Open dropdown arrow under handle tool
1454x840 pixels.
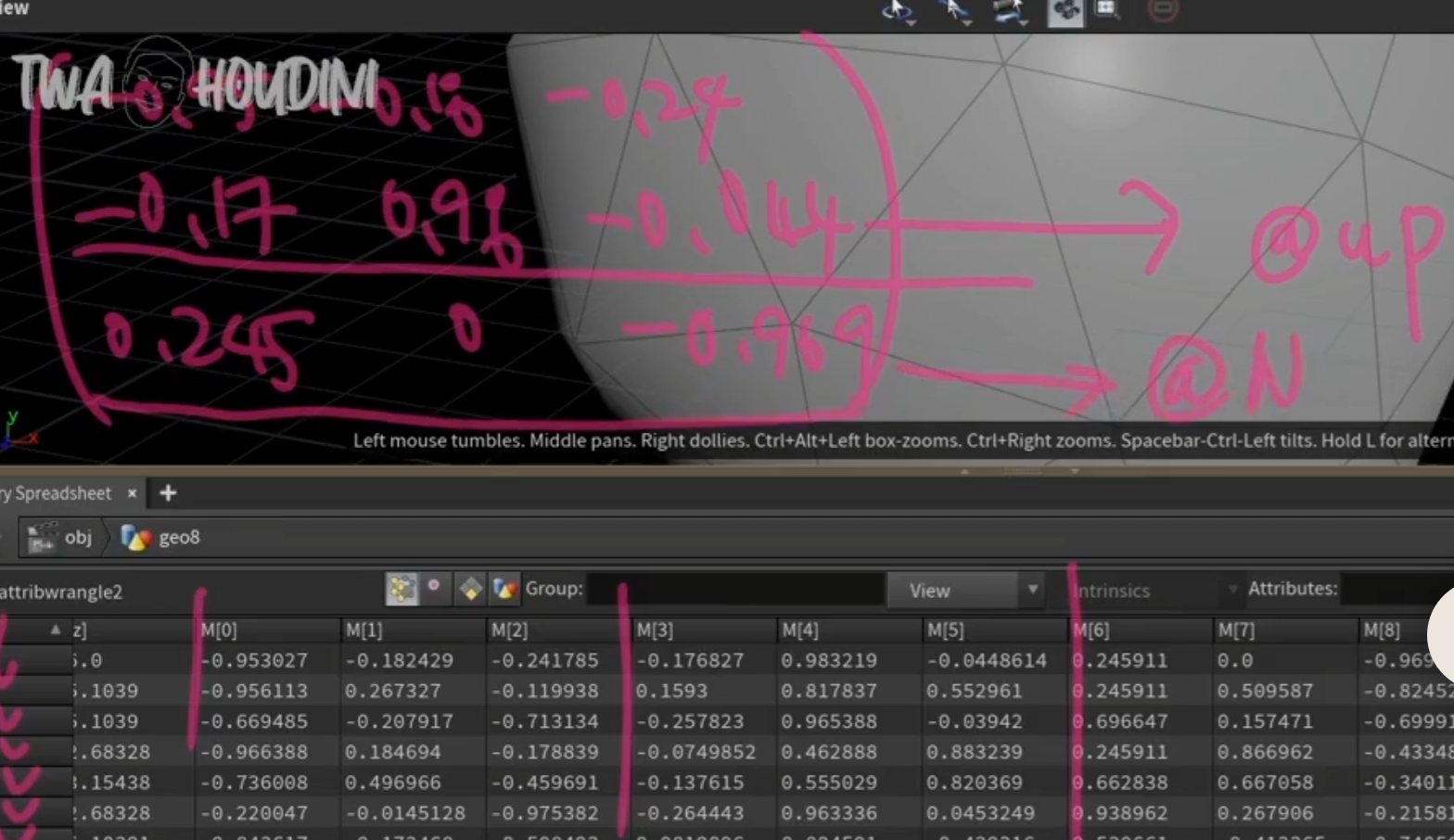[x=1024, y=22]
